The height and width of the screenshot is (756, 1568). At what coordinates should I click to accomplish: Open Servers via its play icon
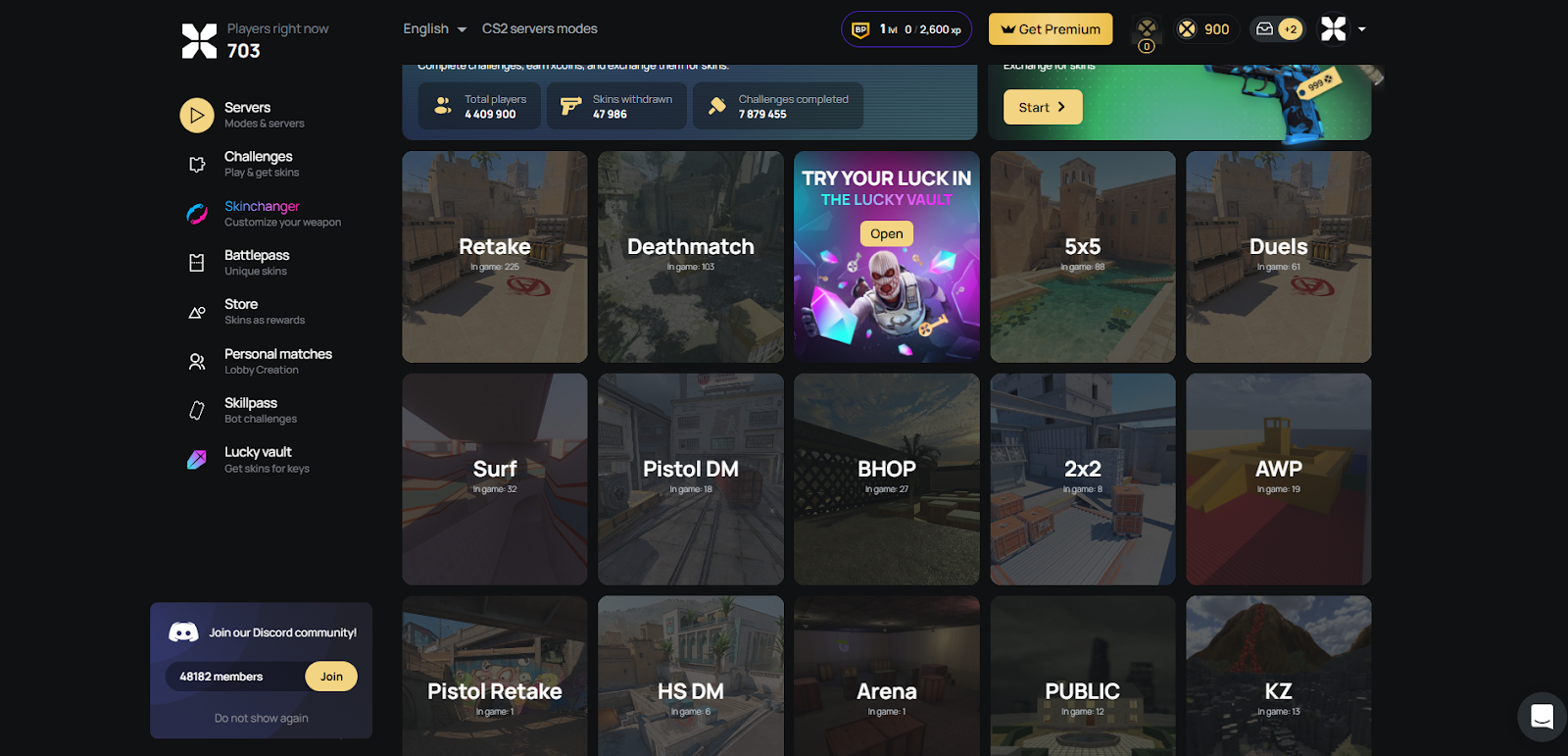tap(197, 115)
